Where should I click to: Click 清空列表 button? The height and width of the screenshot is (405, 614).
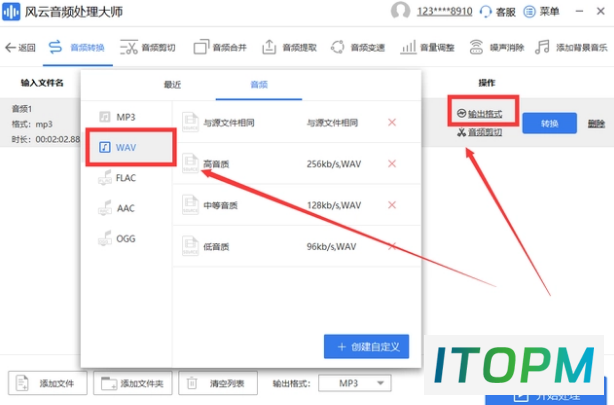[x=218, y=383]
